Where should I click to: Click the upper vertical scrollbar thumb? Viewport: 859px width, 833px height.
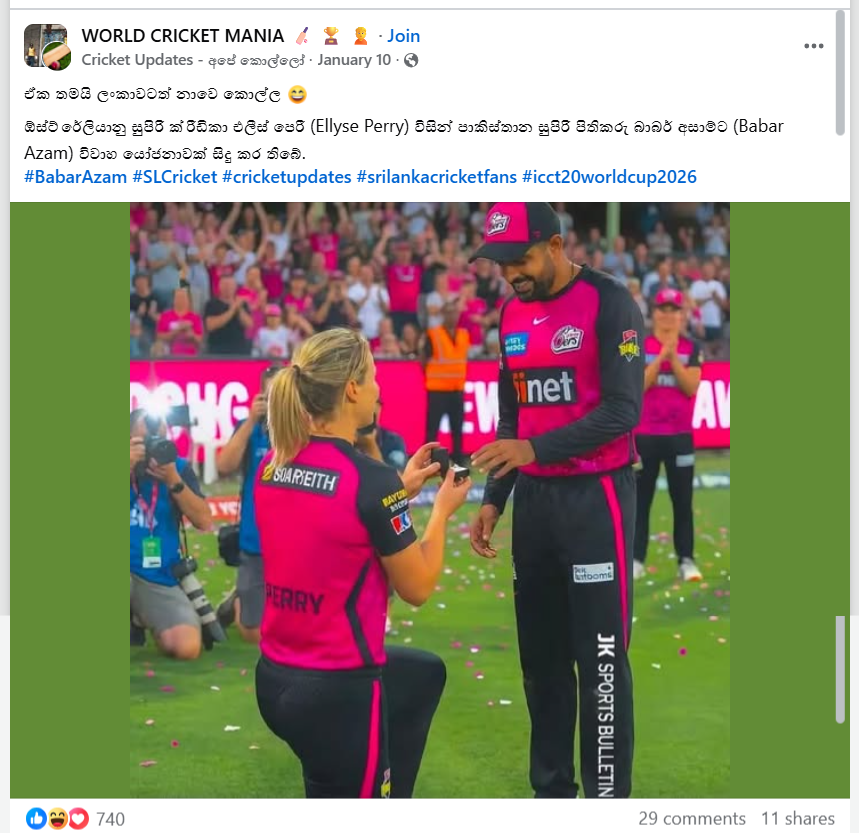pos(840,72)
